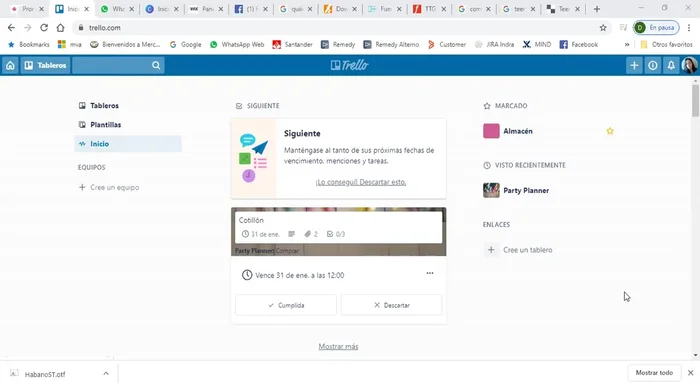Open the Remedy bookmark

click(338, 45)
